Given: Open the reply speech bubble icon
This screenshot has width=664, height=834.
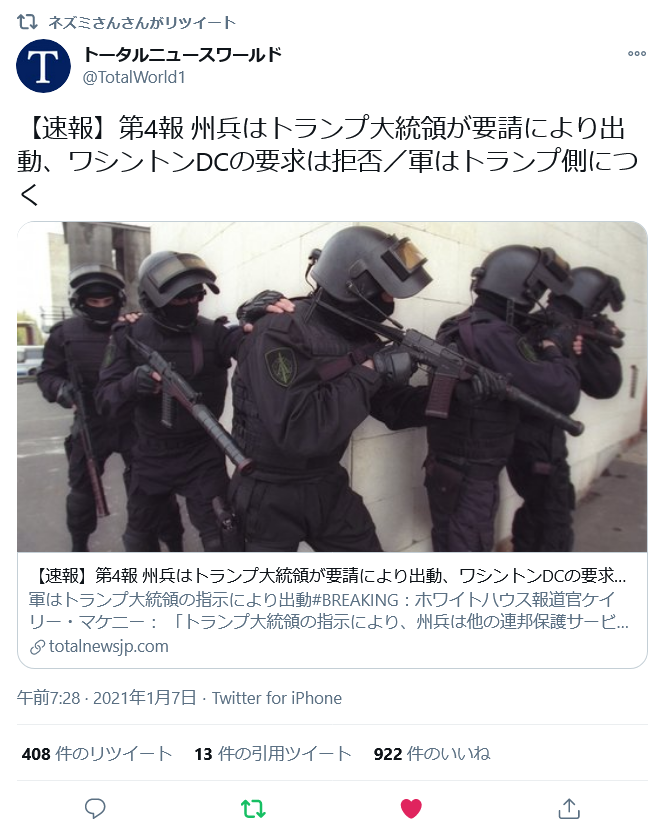Looking at the screenshot, I should pos(95,808).
